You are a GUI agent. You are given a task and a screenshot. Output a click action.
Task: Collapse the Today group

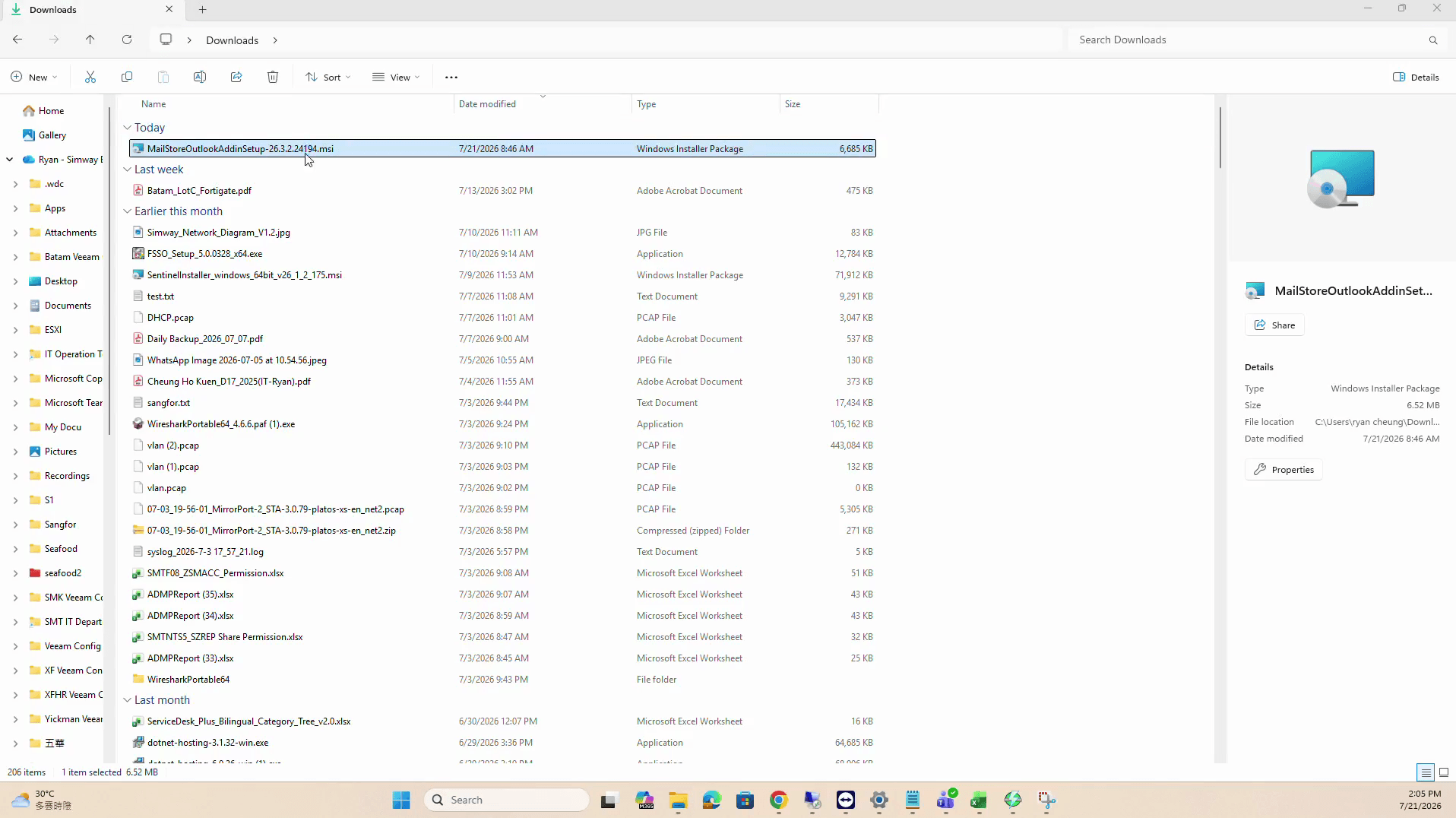(127, 128)
